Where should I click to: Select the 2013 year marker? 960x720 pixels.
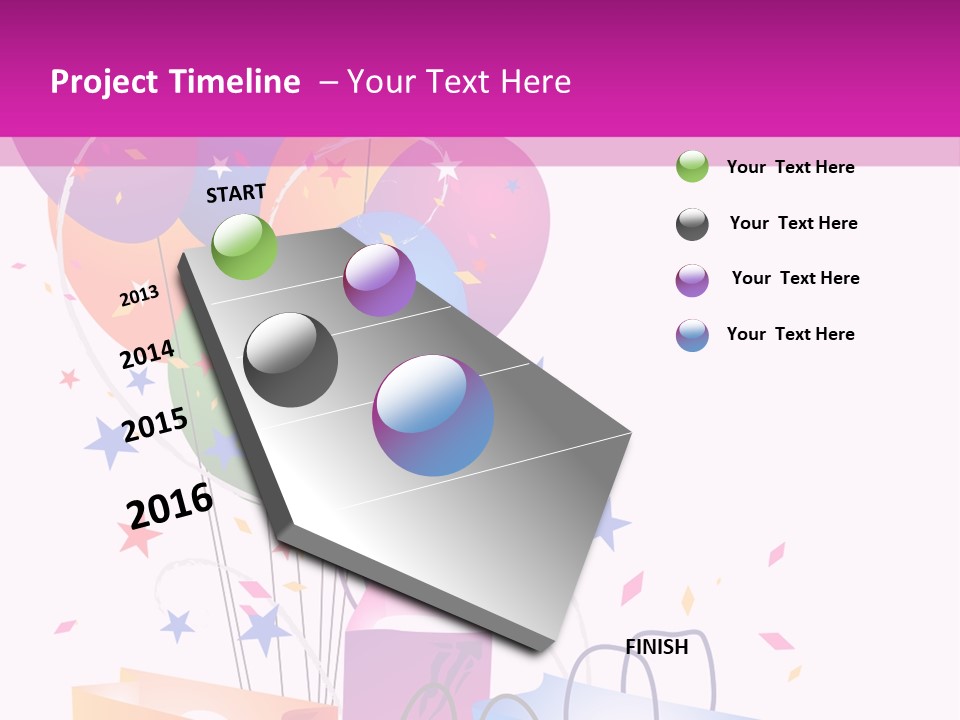pos(139,296)
